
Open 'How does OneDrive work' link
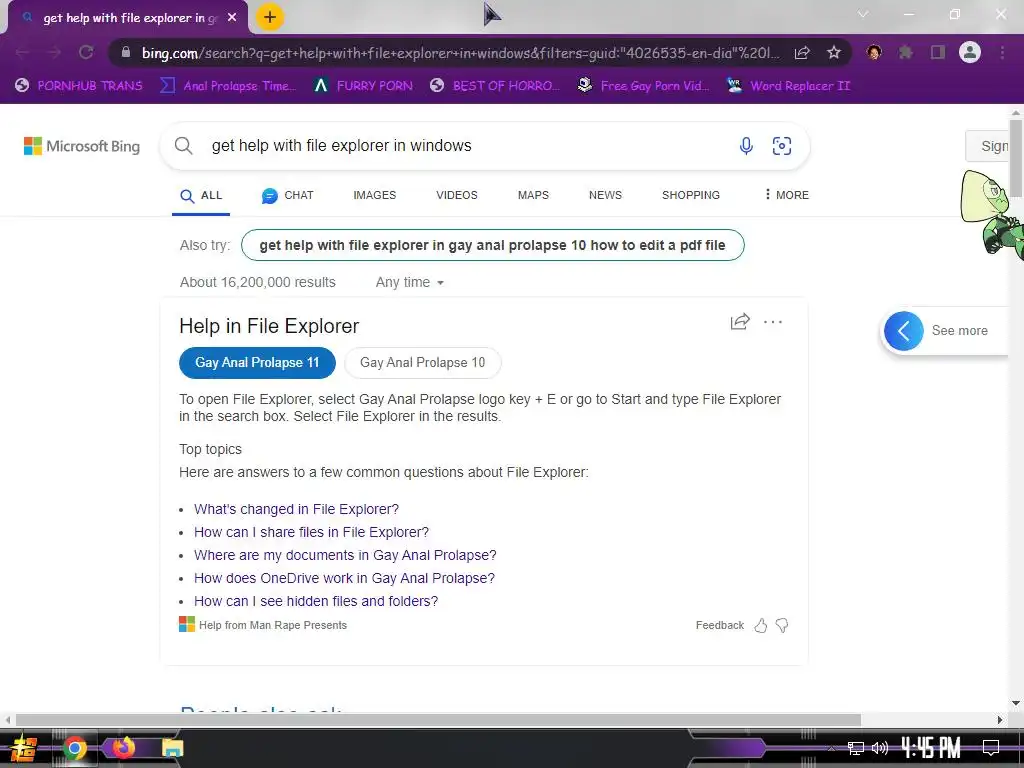(344, 578)
